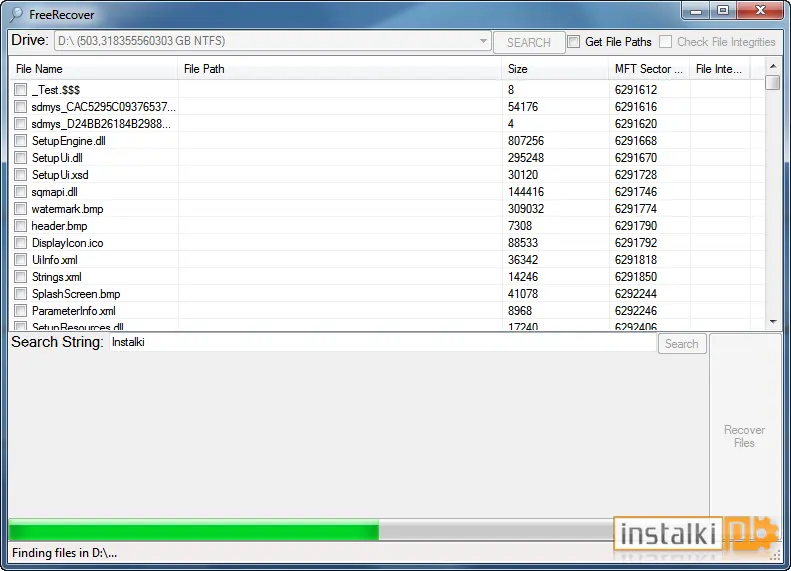Screen dimensions: 791x571
Task: Click the green scanning progress bar
Action: coord(194,532)
